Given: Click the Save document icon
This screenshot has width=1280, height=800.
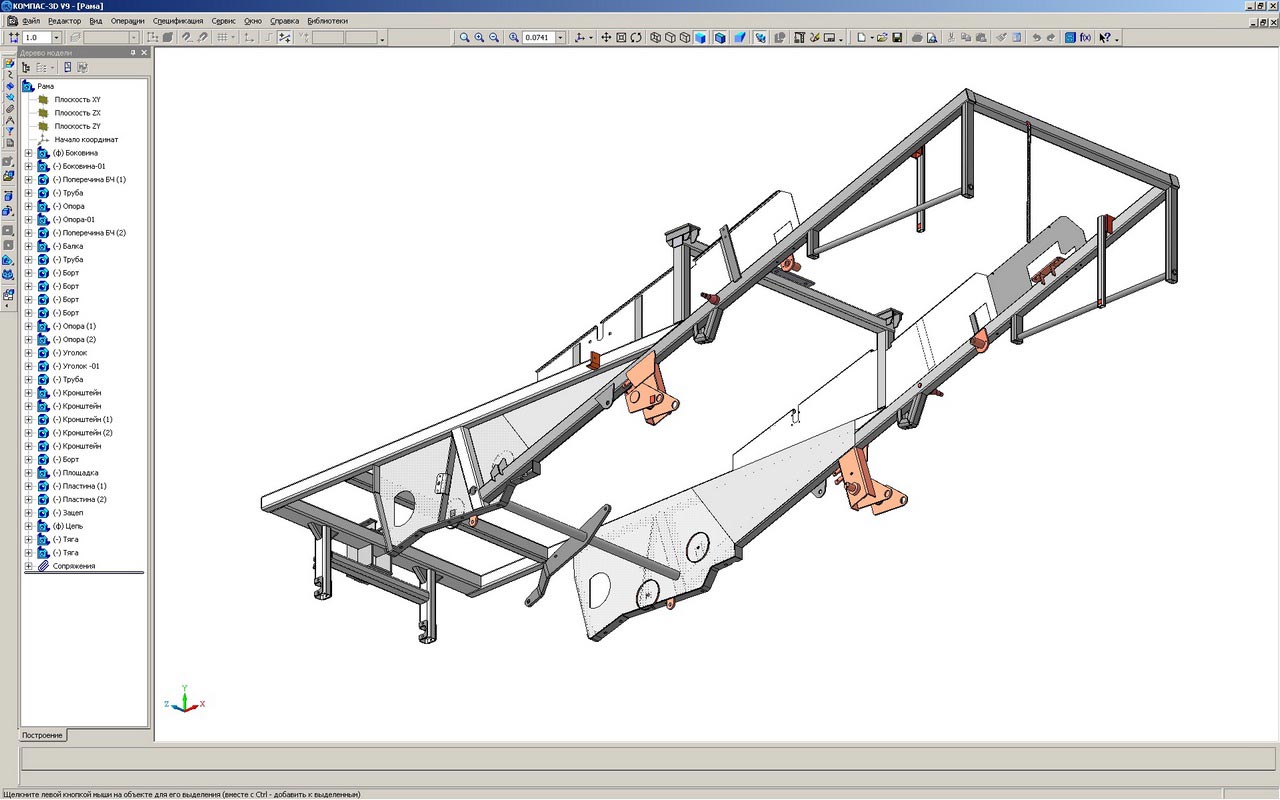Looking at the screenshot, I should 897,37.
